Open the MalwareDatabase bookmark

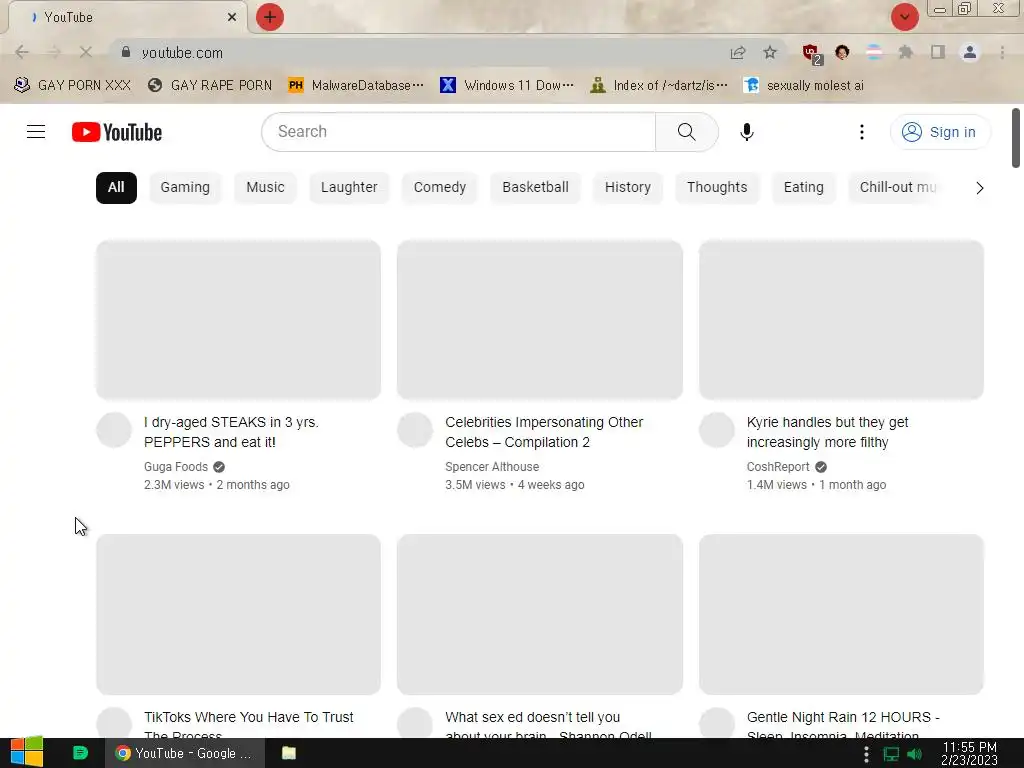pyautogui.click(x=357, y=86)
